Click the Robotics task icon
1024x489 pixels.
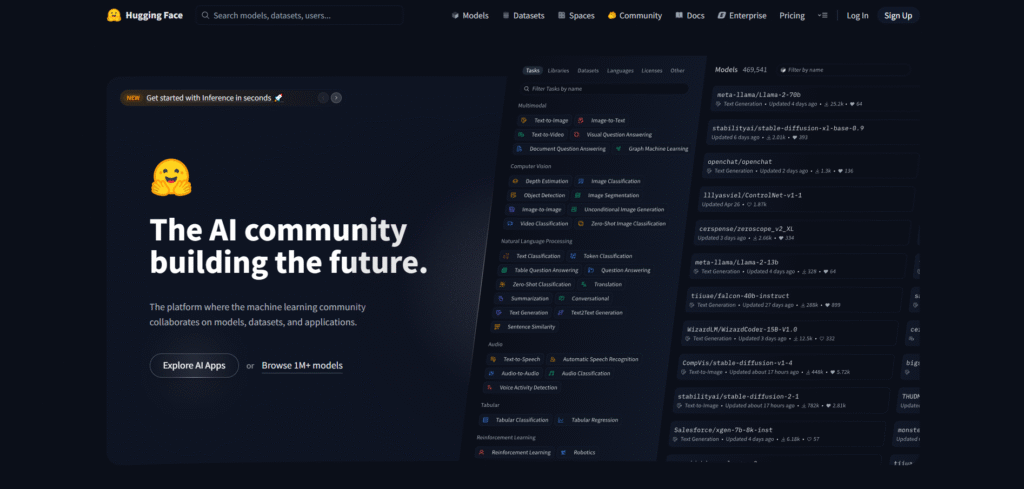(x=564, y=452)
